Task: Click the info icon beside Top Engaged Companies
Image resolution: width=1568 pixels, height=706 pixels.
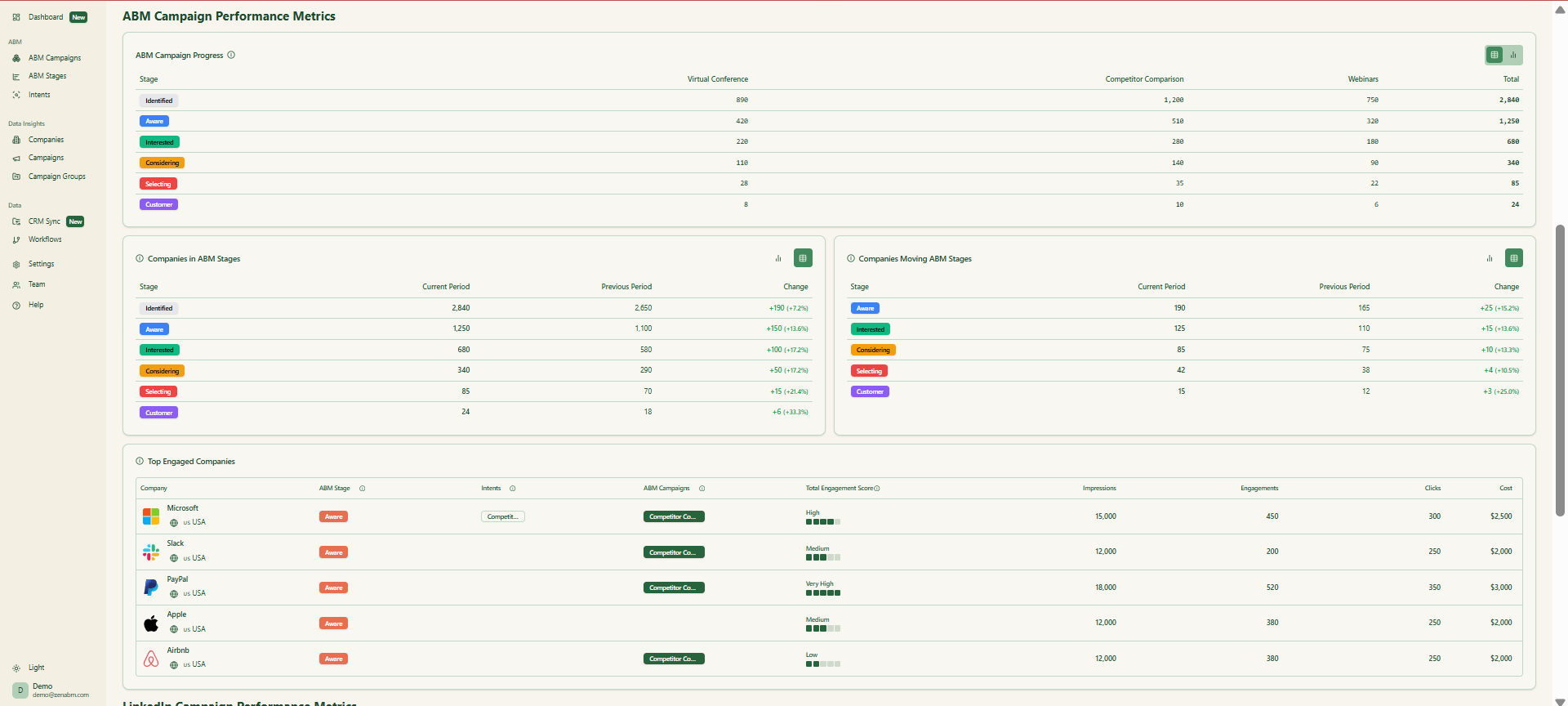Action: (140, 461)
